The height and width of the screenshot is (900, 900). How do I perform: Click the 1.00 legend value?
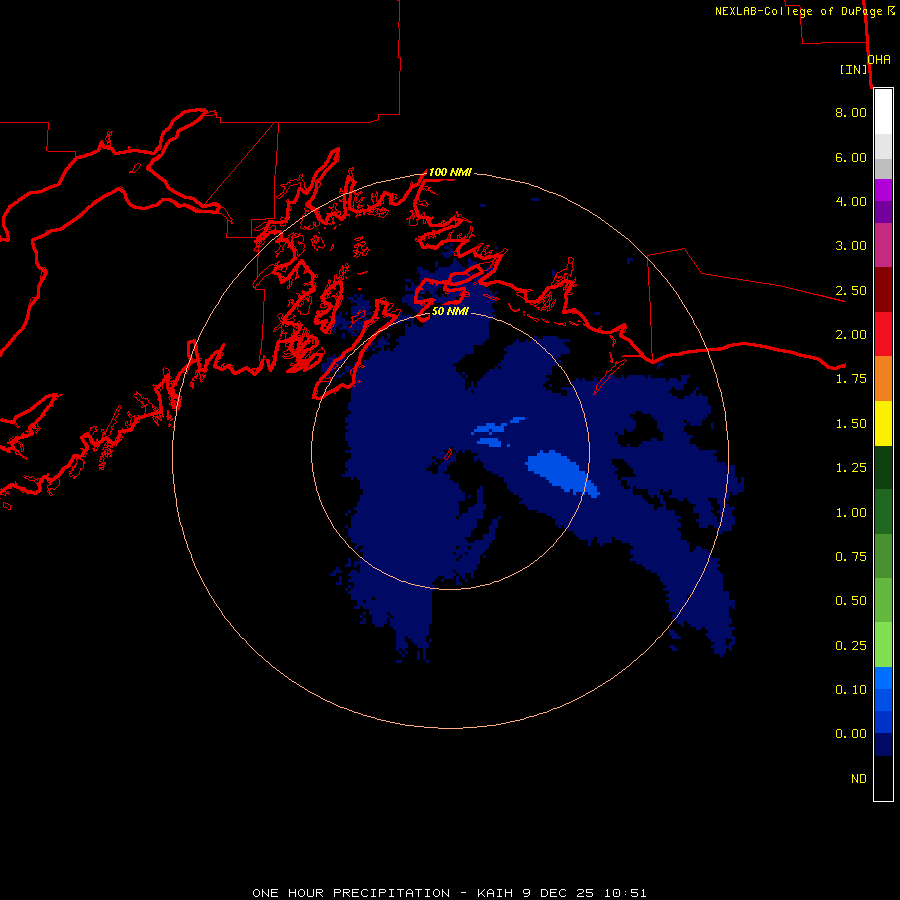[851, 513]
